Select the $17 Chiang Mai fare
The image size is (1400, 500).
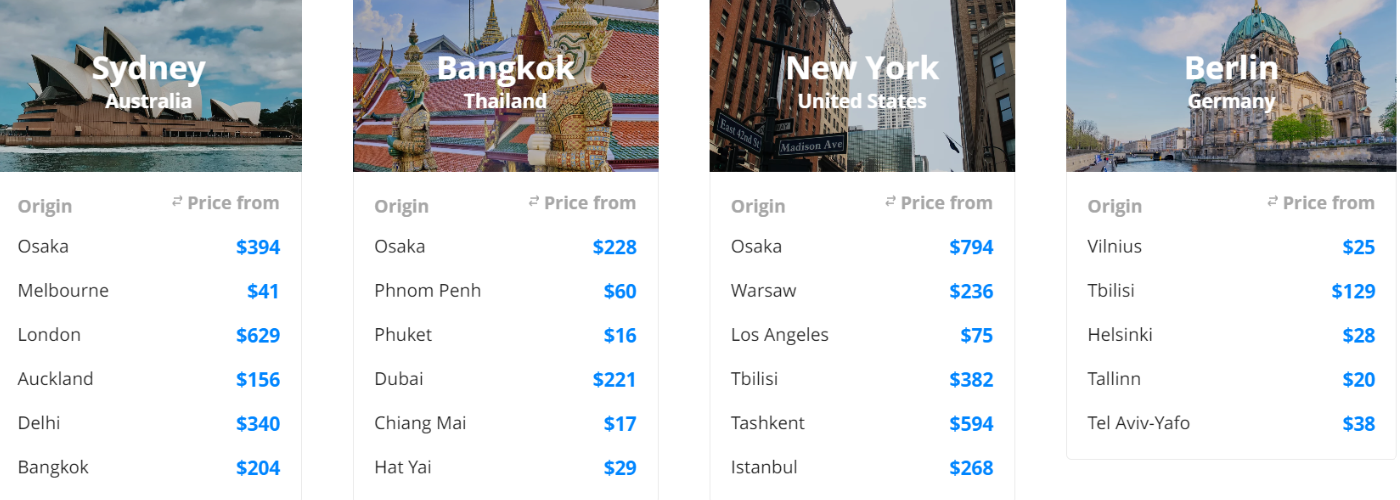pyautogui.click(x=620, y=424)
